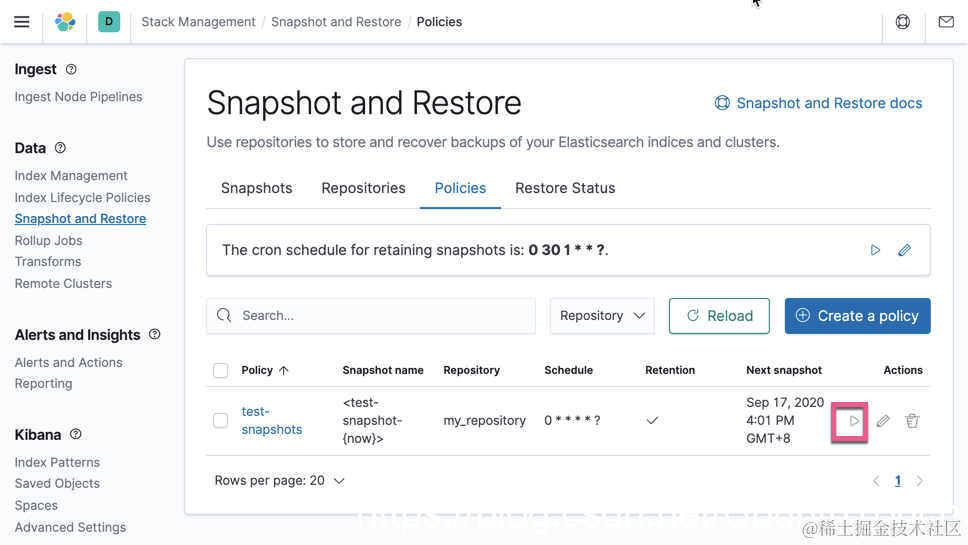The width and height of the screenshot is (968, 545).
Task: Open the Restore Status tab
Action: pyautogui.click(x=565, y=188)
